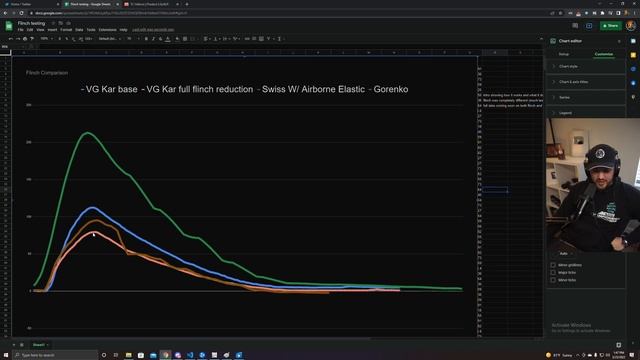Open the Zoom level dropdown
This screenshot has width=640, height=360.
click(x=47, y=39)
